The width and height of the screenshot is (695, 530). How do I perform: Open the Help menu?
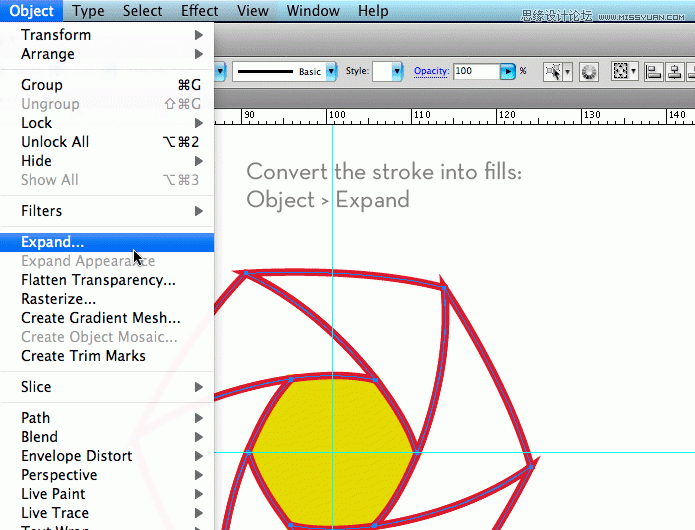point(373,11)
